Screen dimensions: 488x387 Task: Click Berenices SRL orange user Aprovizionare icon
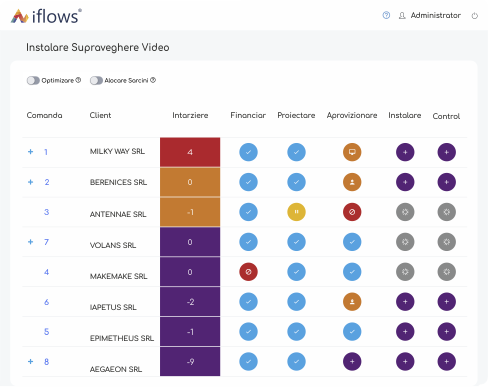pyautogui.click(x=352, y=182)
